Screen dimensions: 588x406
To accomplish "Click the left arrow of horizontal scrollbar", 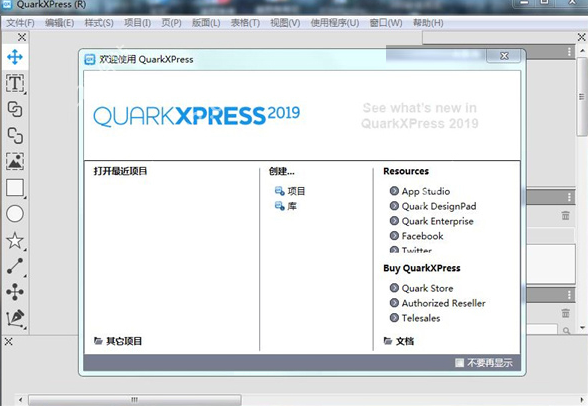I will coord(20,400).
